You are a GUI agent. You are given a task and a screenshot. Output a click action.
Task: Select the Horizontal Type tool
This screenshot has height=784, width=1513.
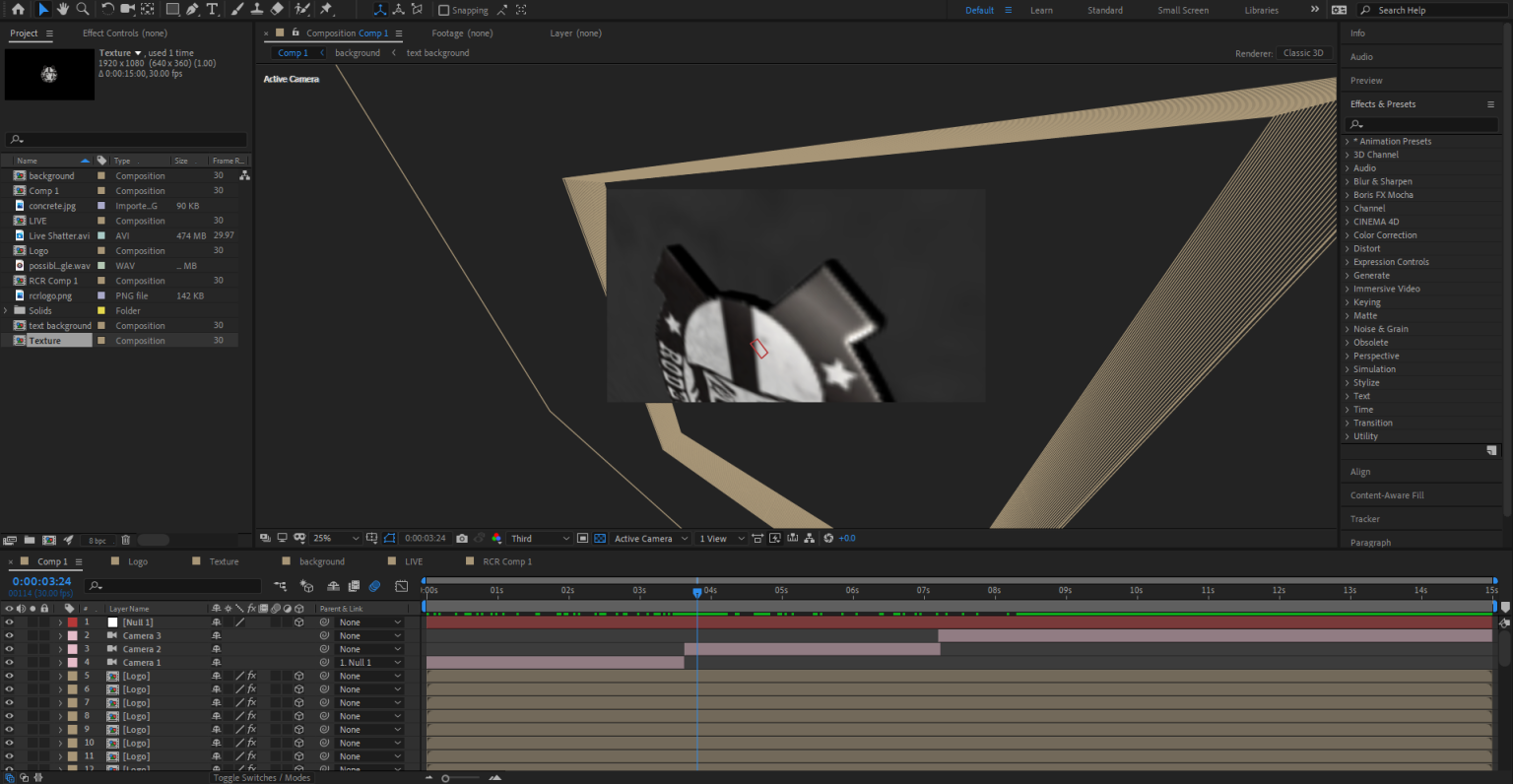(212, 9)
